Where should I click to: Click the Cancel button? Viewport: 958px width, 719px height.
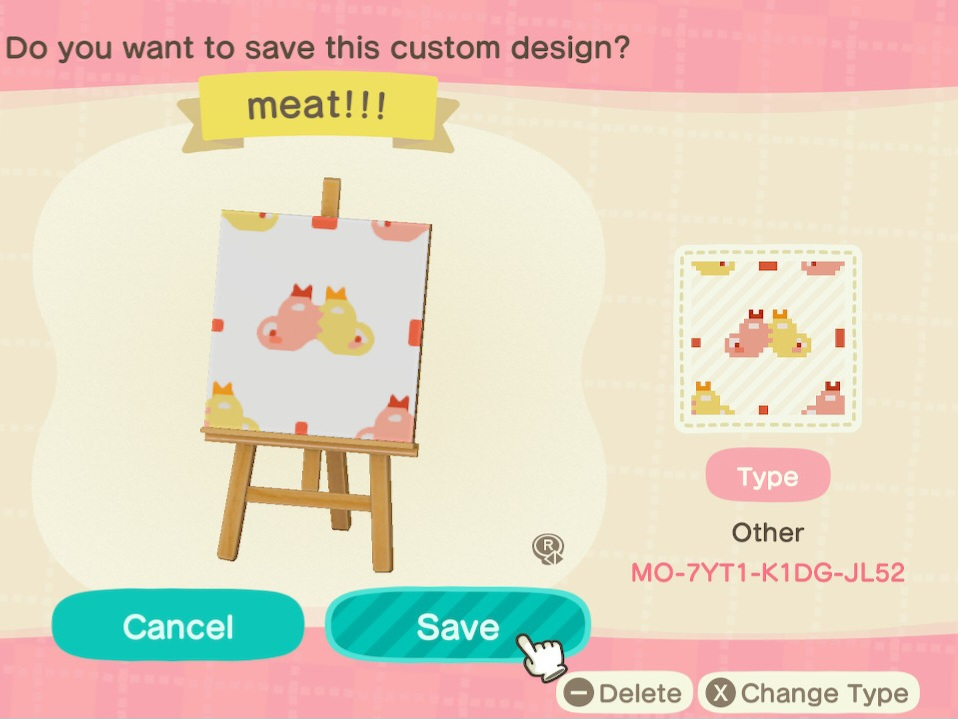(178, 626)
